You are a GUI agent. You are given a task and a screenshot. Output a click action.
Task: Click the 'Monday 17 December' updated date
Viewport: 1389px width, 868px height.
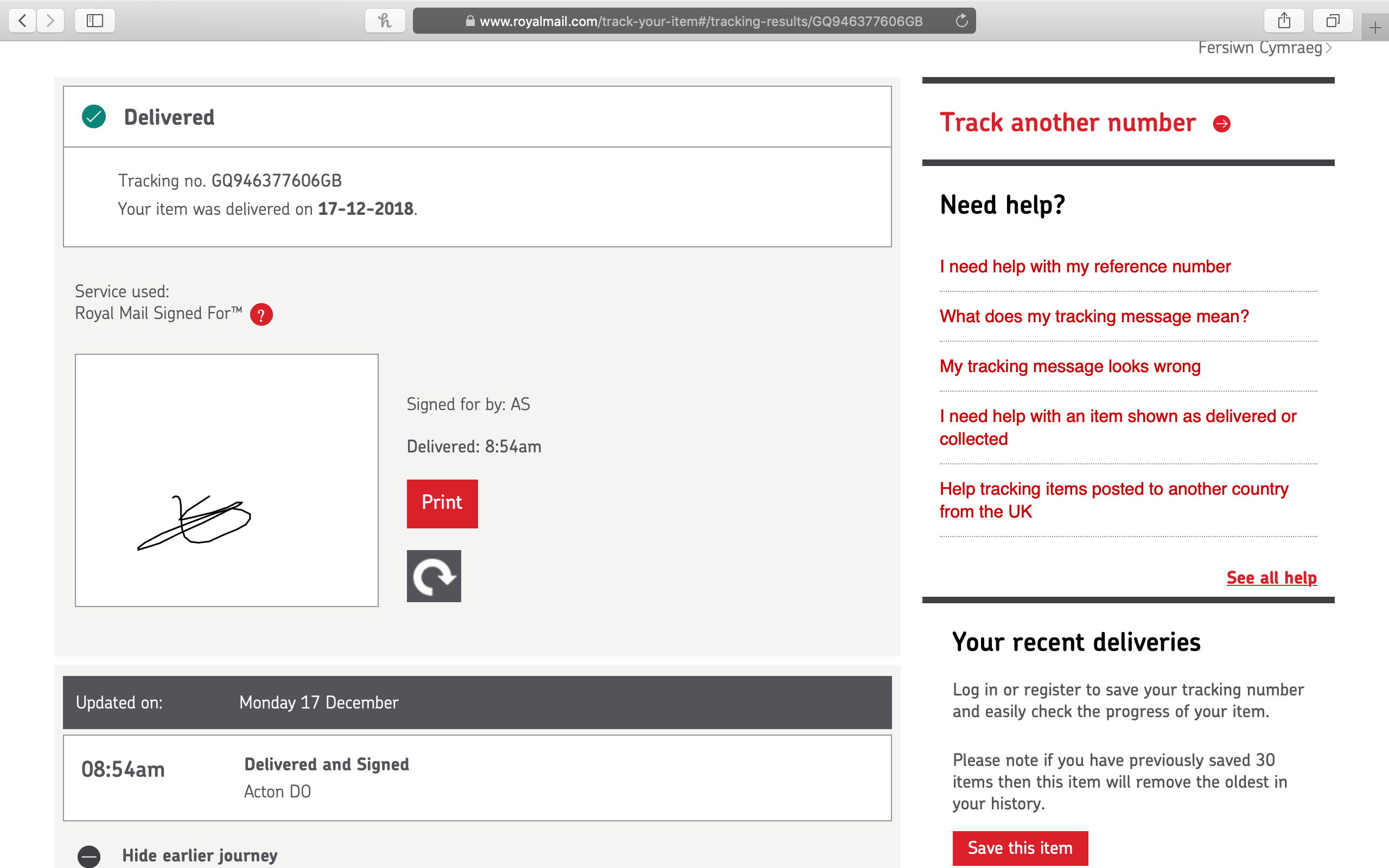point(318,703)
